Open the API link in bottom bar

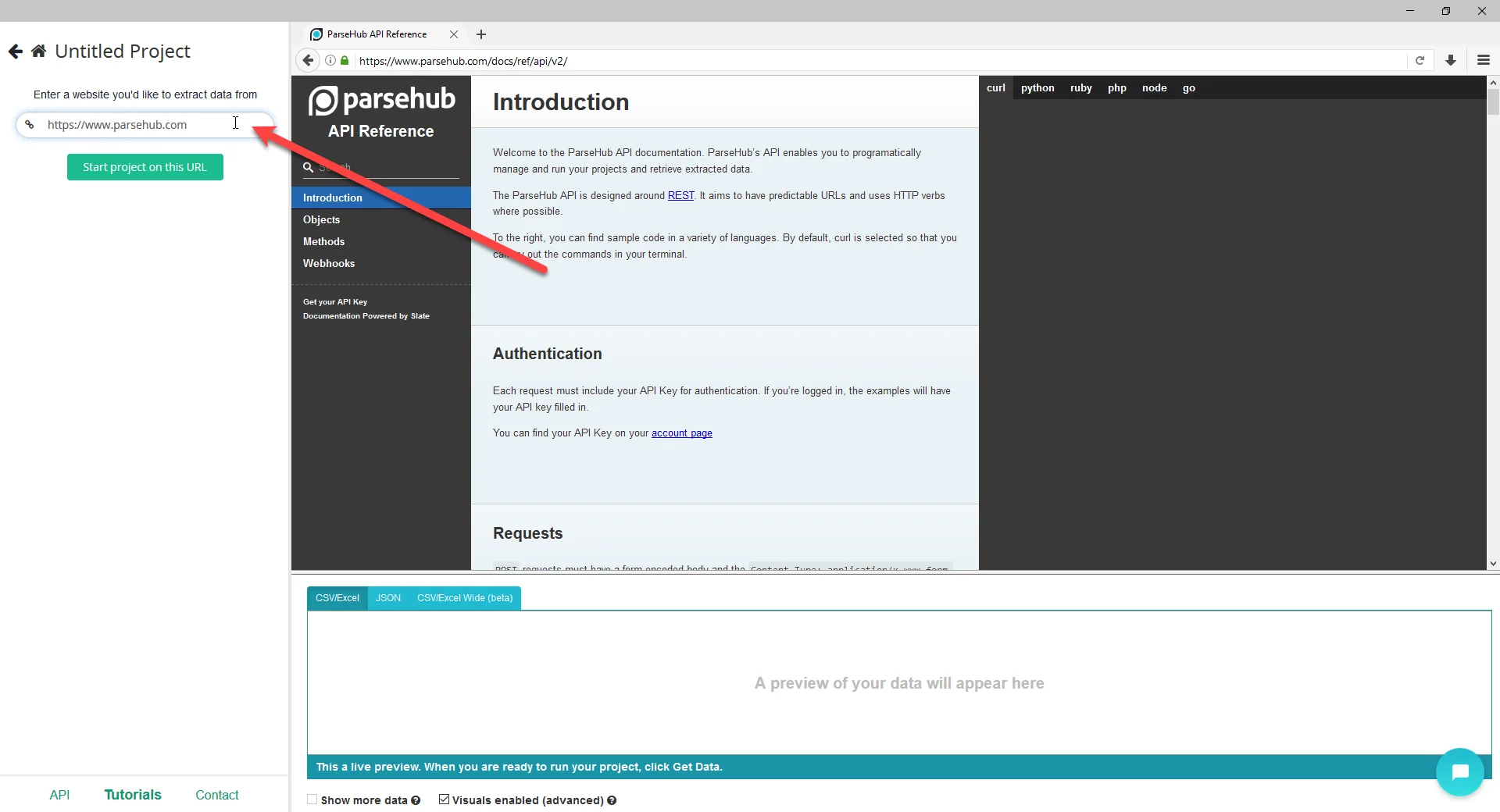click(x=59, y=795)
